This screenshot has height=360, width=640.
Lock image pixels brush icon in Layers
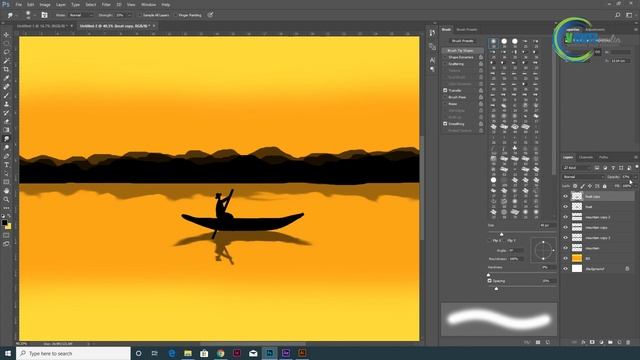[582, 186]
